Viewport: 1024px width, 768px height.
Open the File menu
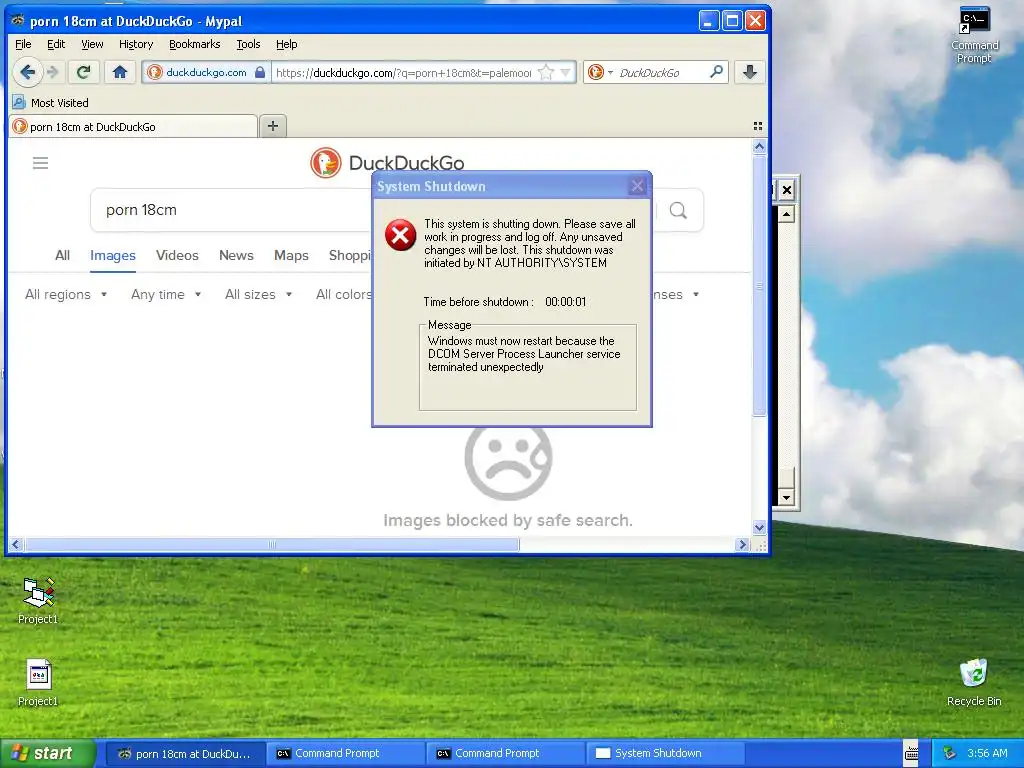tap(23, 44)
